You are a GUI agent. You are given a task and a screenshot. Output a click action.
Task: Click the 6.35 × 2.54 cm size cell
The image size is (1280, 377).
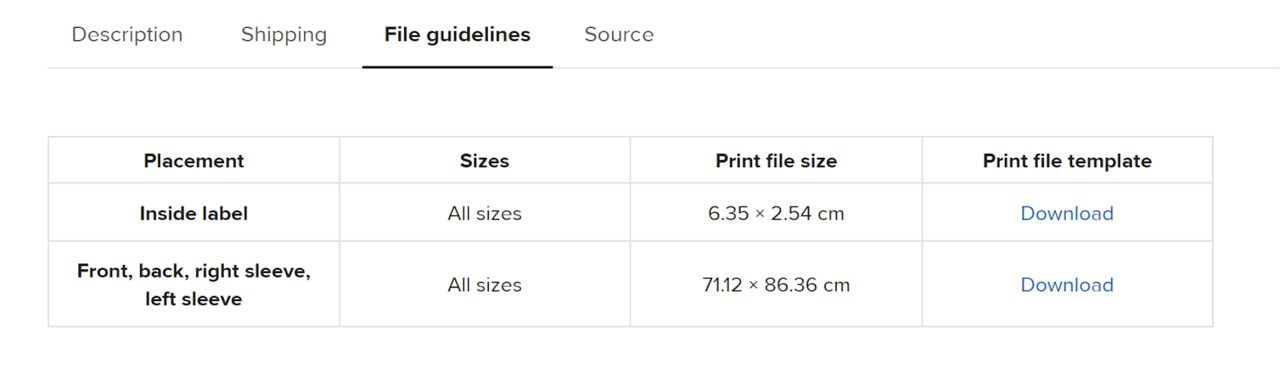click(776, 213)
